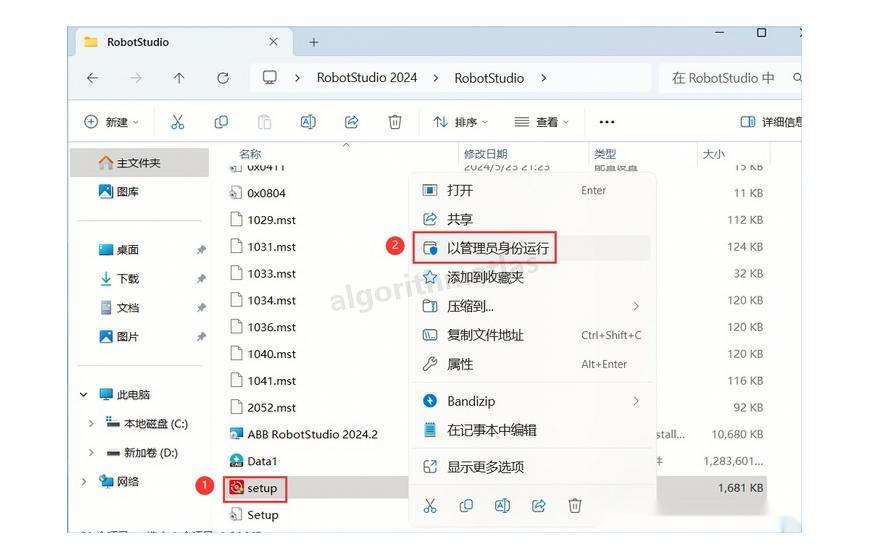Select the file 1029.mst
The height and width of the screenshot is (560, 869).
pyautogui.click(x=263, y=220)
